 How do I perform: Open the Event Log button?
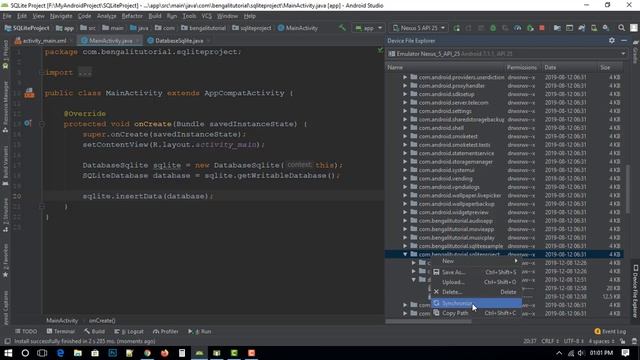click(x=610, y=331)
